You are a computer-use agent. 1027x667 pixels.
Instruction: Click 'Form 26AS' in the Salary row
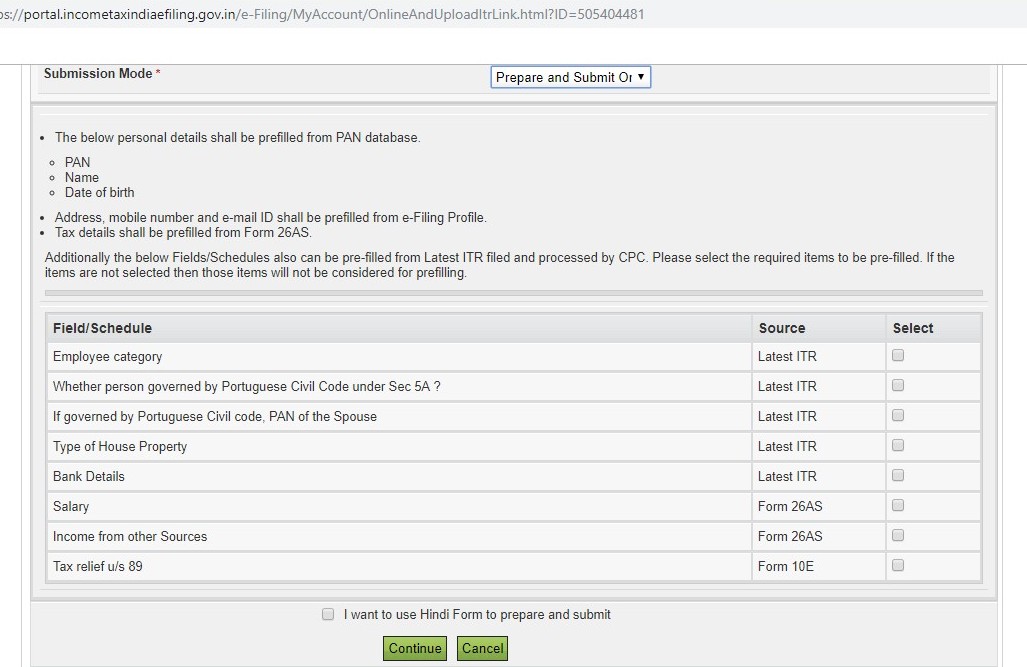[x=790, y=506]
